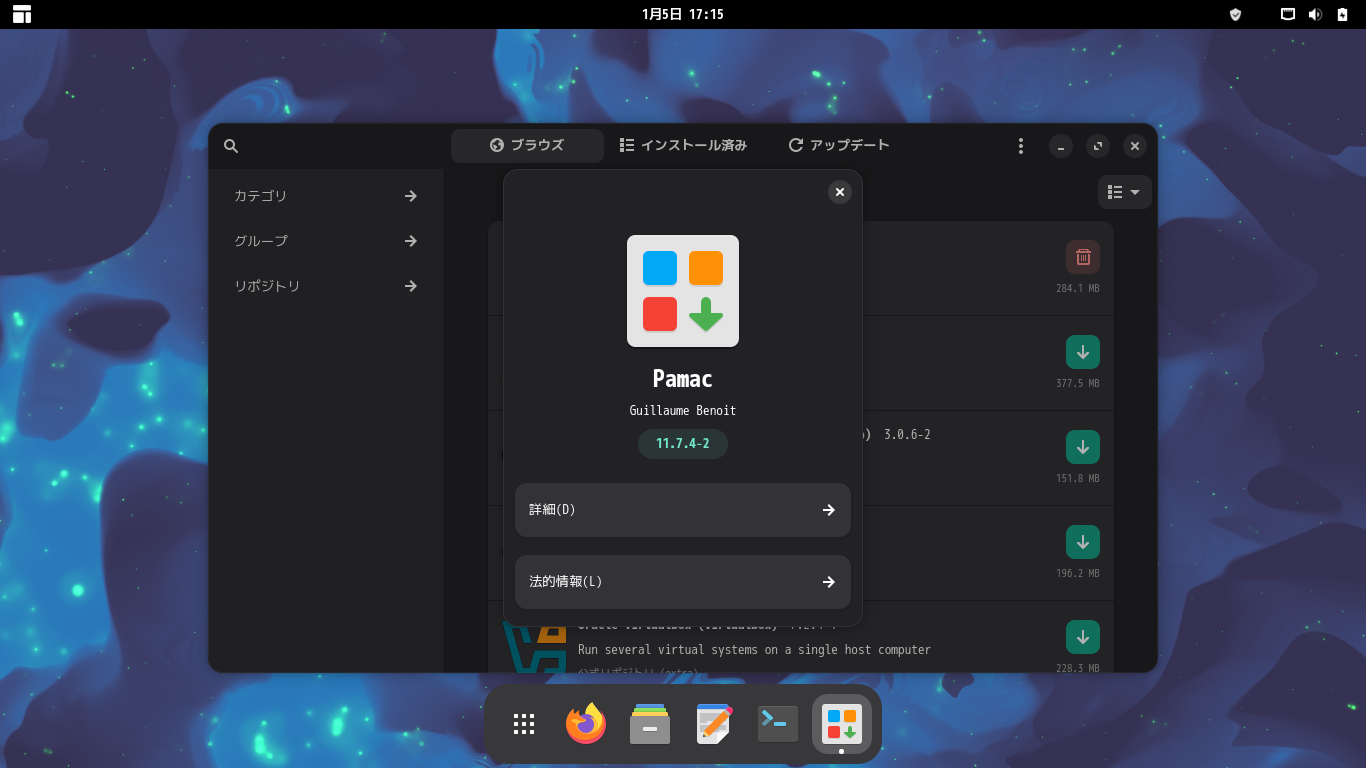Click the "3.0.6-2" version text
Screen dimensions: 1366x768
tap(907, 435)
